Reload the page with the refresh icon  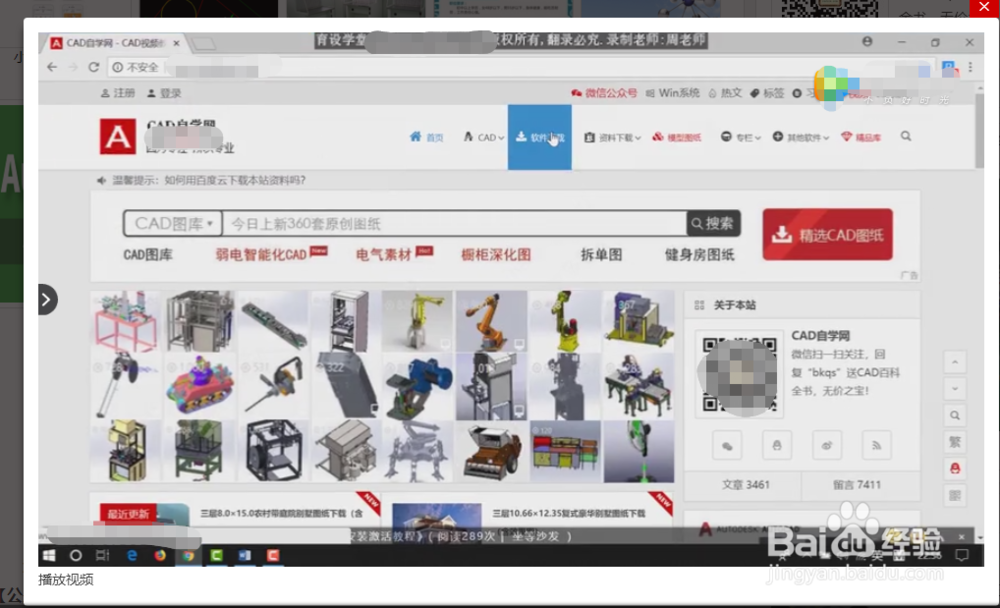coord(94,67)
